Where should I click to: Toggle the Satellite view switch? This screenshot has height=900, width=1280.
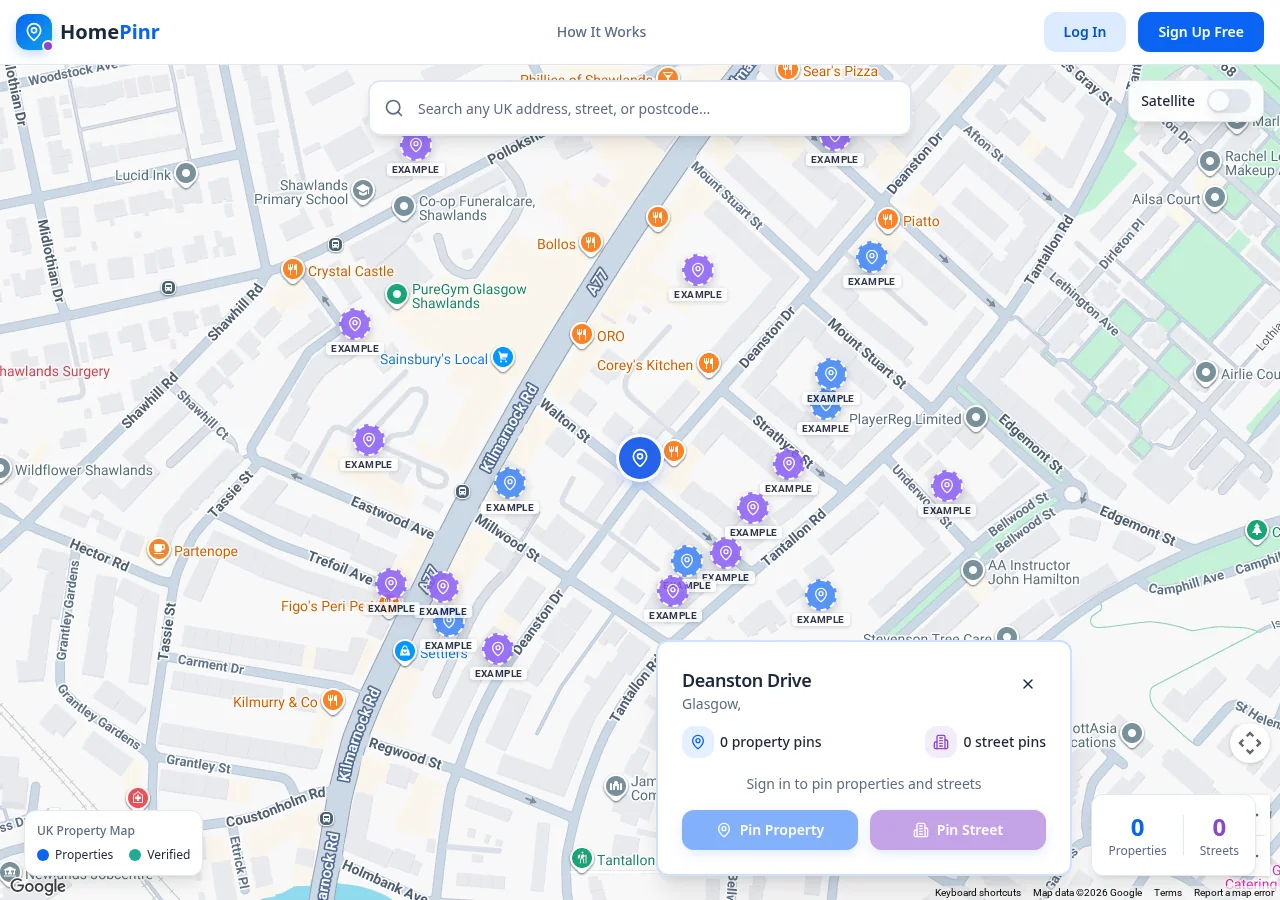click(x=1228, y=101)
